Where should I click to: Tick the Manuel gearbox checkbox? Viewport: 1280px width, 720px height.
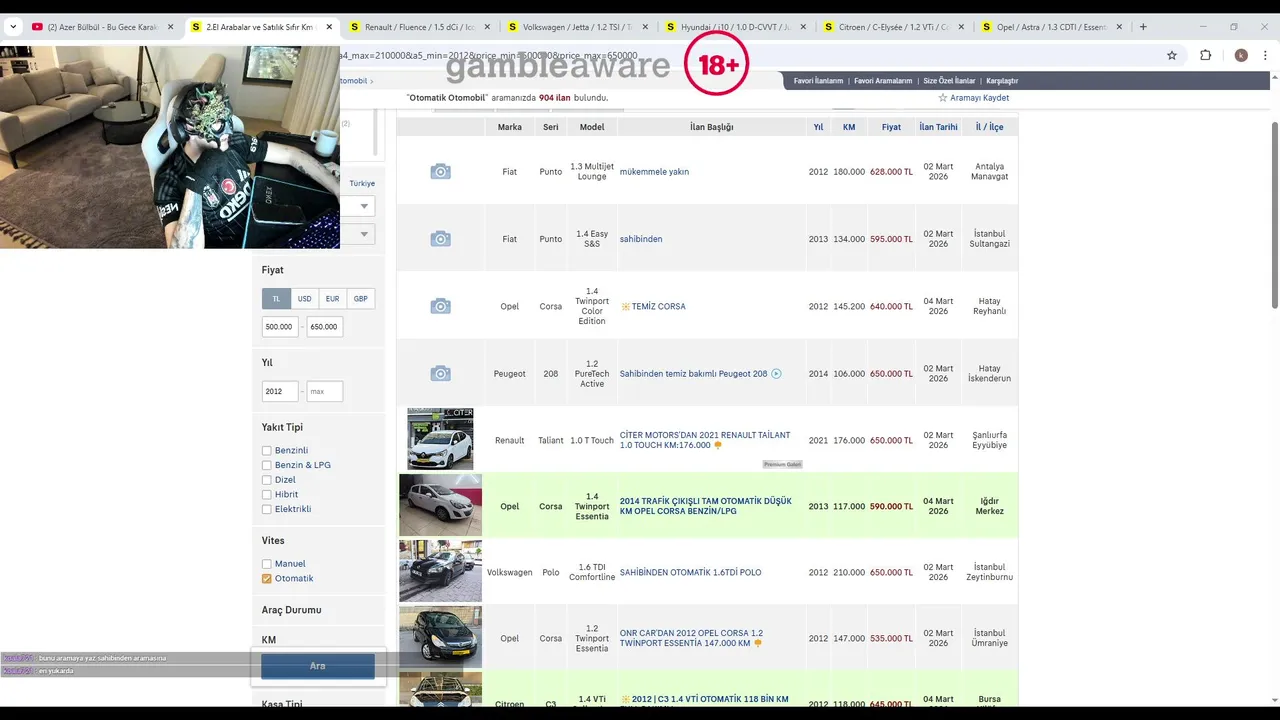[x=267, y=564]
